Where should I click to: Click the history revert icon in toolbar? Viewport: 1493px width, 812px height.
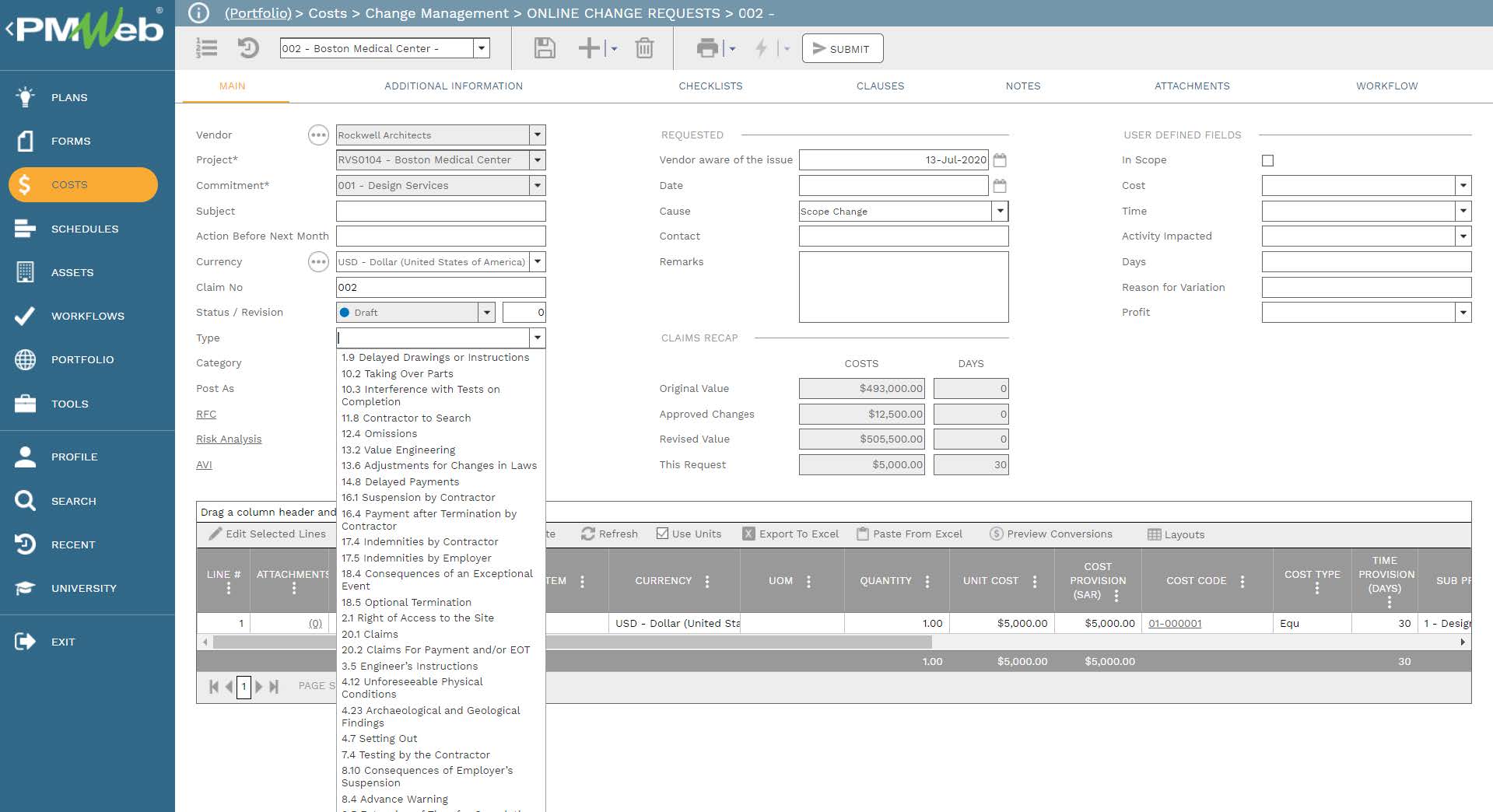[248, 48]
